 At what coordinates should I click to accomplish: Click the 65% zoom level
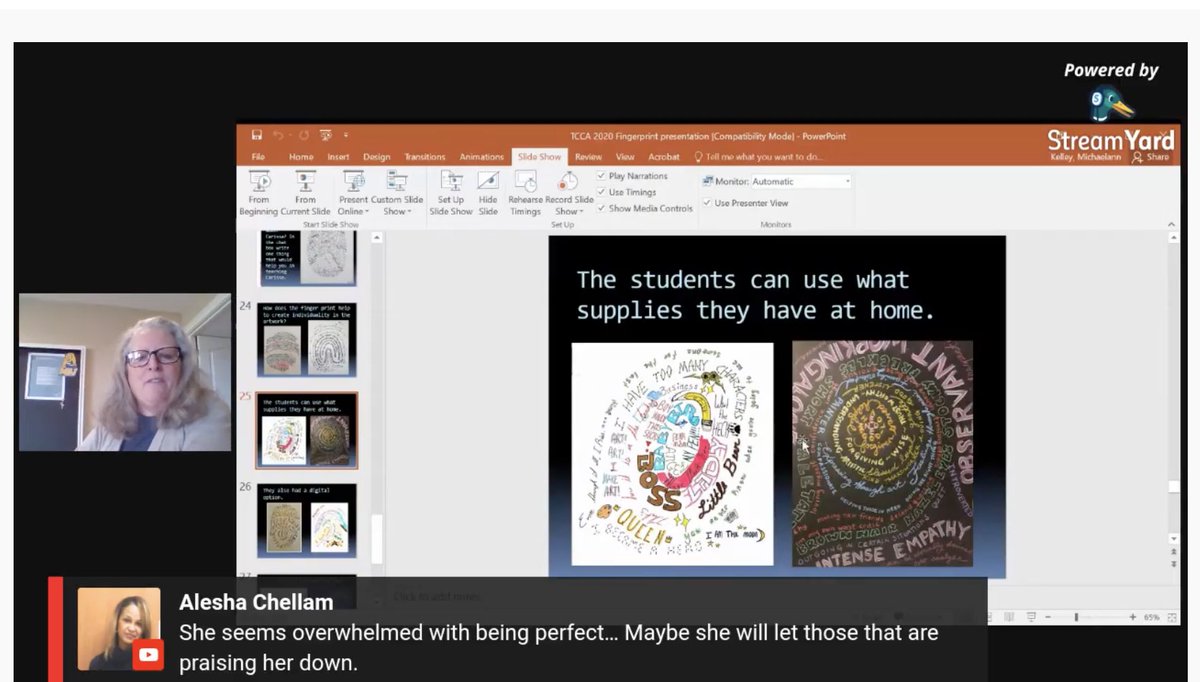click(x=1150, y=617)
